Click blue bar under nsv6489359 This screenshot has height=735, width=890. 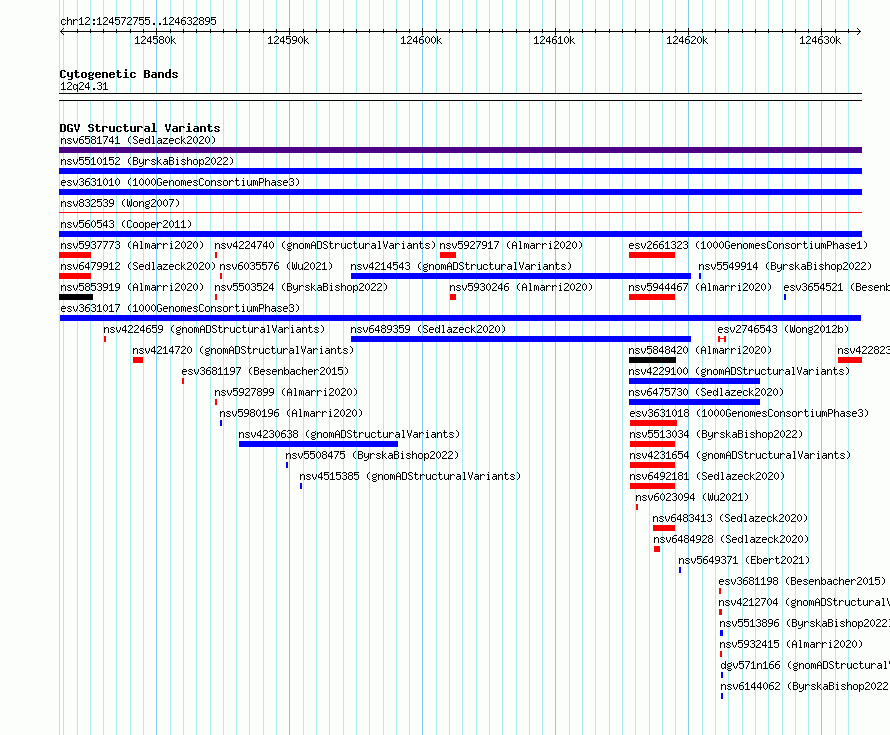[520, 339]
